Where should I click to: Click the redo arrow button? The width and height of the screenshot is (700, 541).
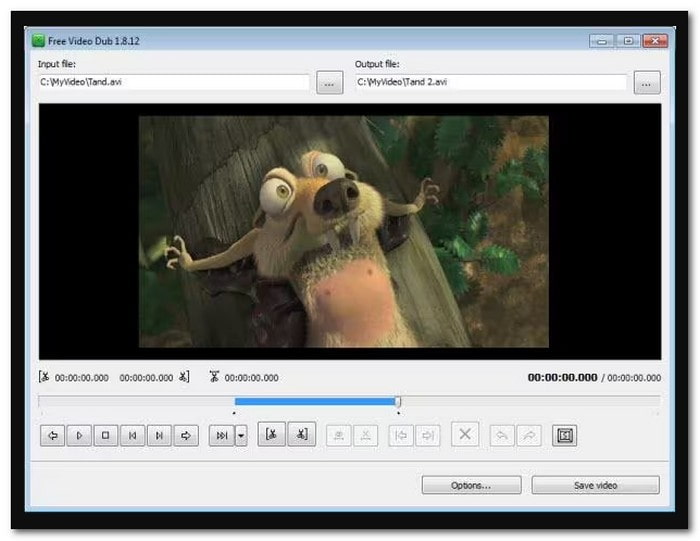click(529, 435)
